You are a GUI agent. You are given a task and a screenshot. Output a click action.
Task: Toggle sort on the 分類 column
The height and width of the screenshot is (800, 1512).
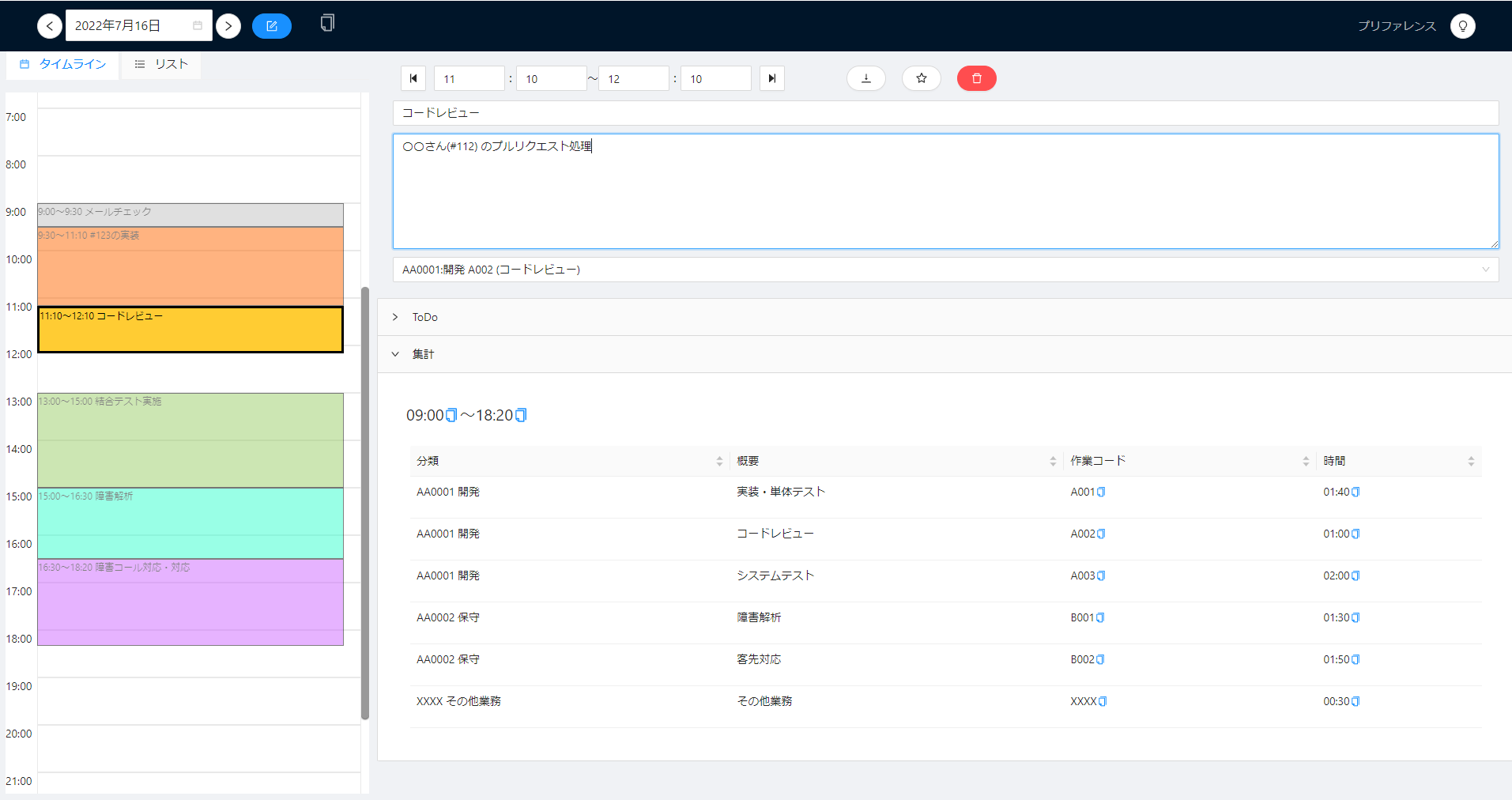719,461
